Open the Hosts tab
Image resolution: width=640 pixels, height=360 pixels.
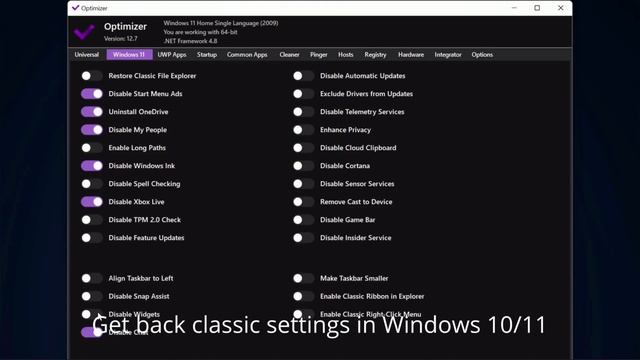(x=346, y=55)
